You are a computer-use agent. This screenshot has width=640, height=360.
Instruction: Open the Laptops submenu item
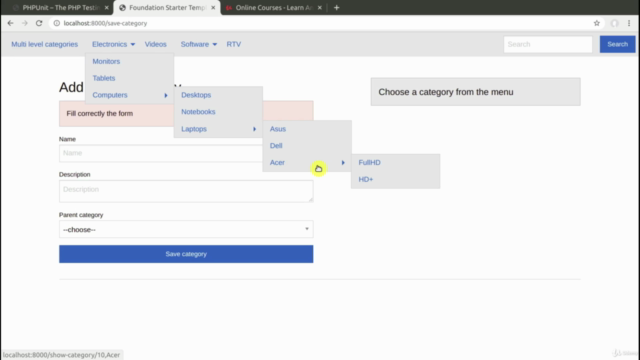(x=194, y=129)
